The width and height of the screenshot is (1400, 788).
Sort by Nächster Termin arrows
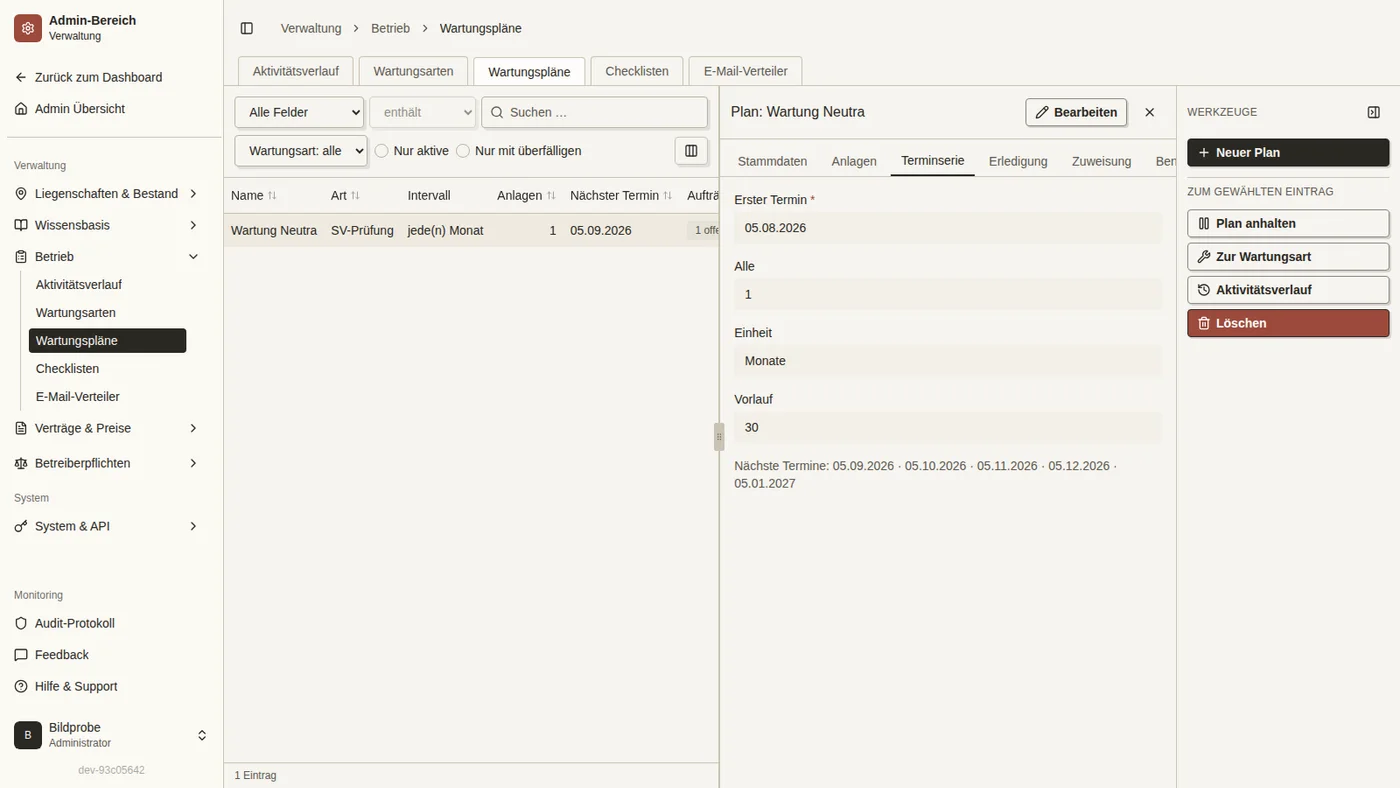pos(668,196)
